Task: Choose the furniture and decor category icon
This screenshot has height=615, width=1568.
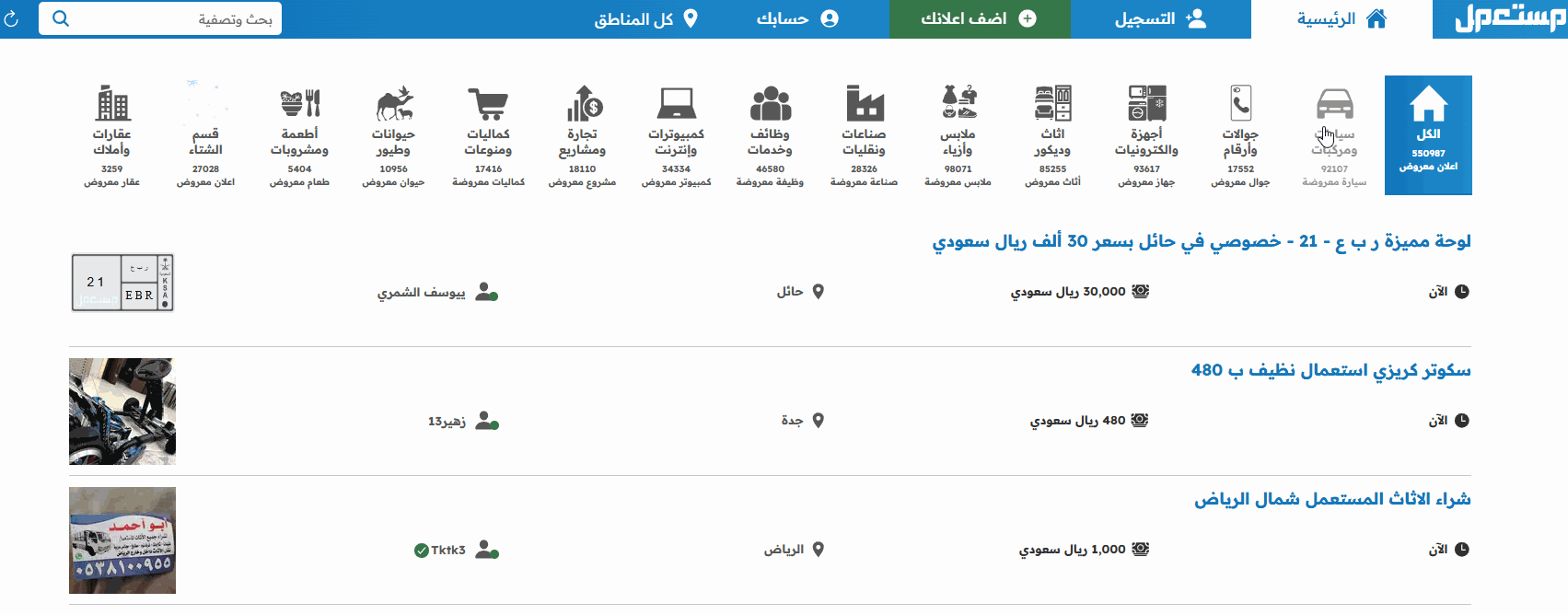Action: click(1052, 105)
